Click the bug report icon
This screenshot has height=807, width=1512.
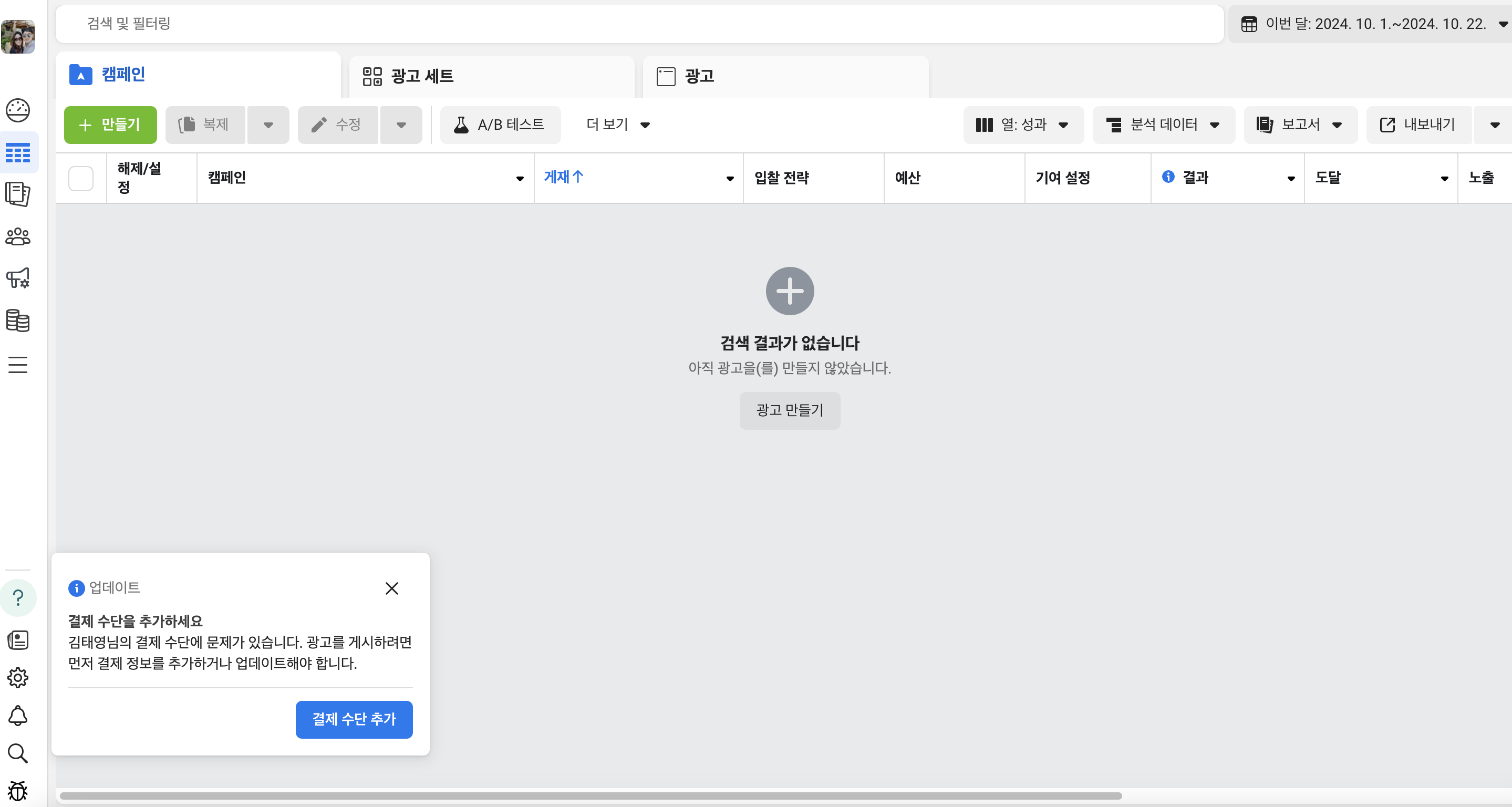18,791
